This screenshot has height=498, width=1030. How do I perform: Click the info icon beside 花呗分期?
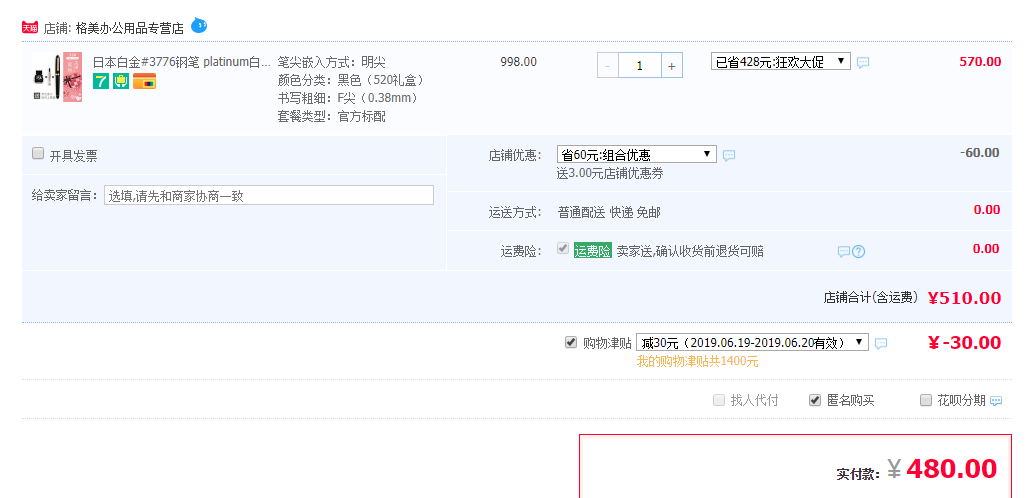996,401
